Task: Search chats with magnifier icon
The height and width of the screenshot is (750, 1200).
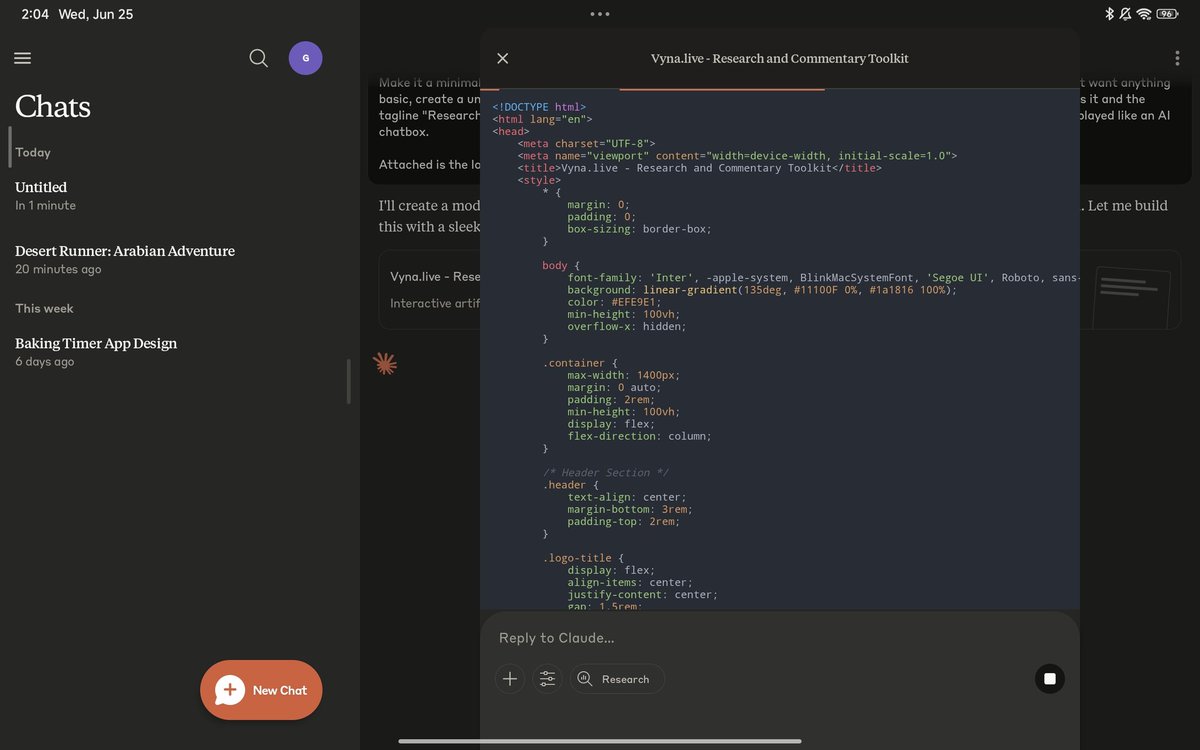Action: click(258, 58)
